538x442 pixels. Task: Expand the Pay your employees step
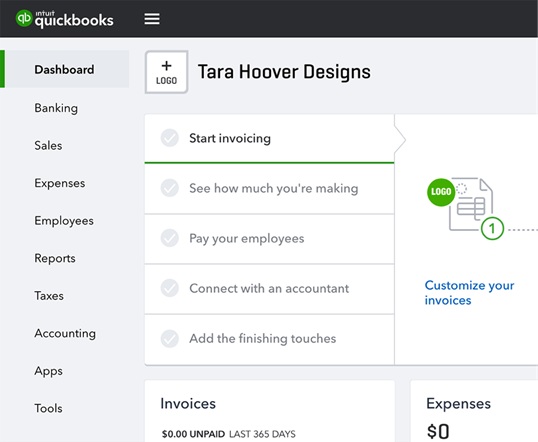(269, 239)
